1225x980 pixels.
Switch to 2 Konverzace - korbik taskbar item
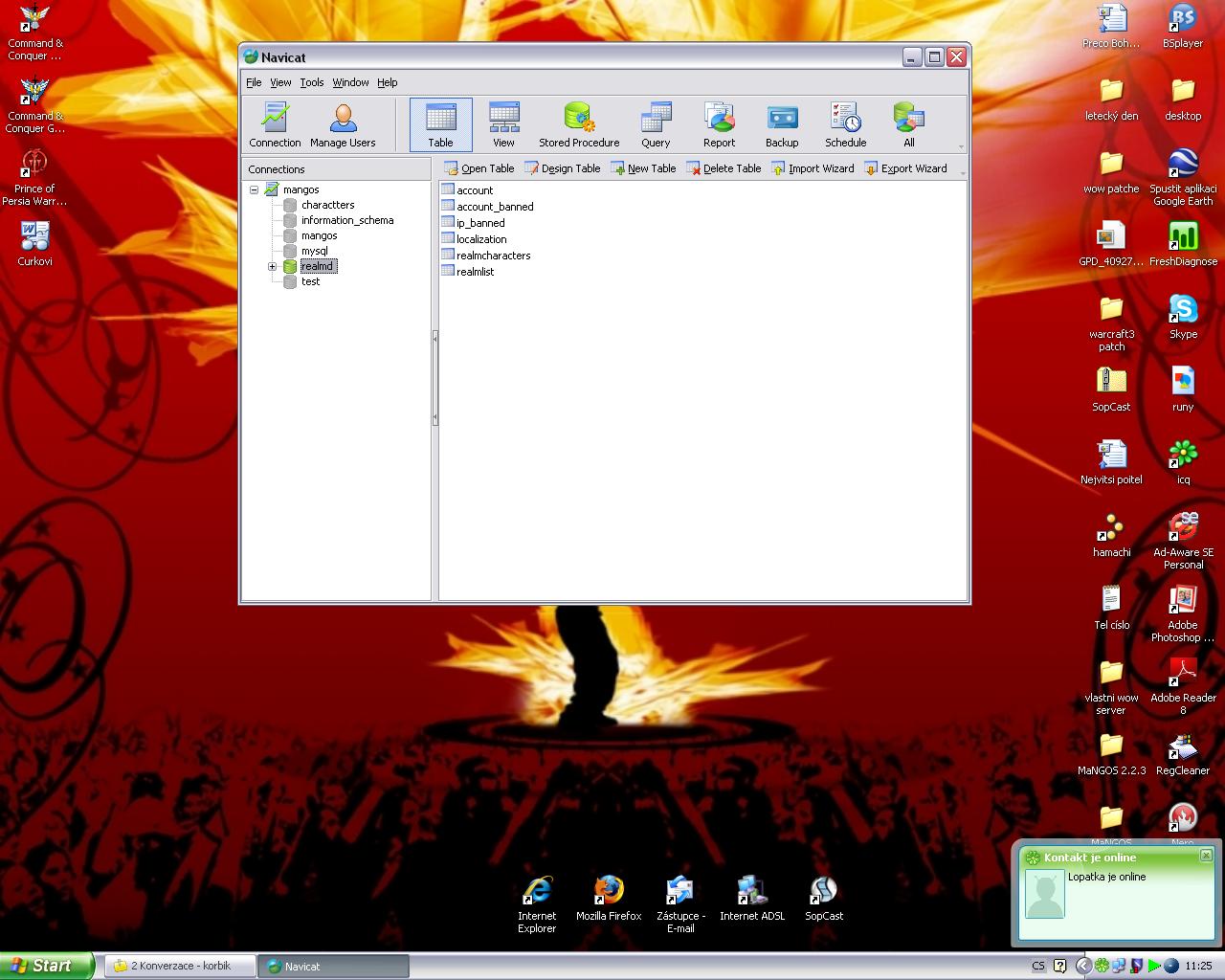[179, 966]
